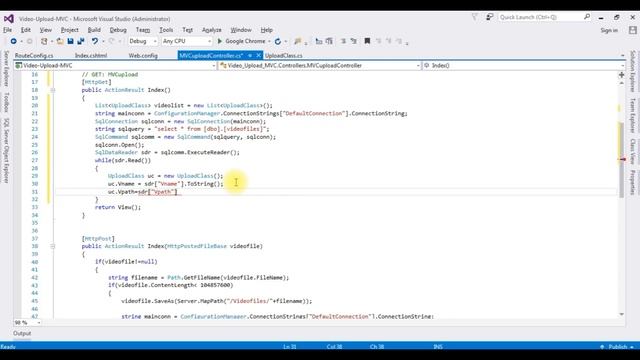
Task: Start debugging with the Google Chrome run button
Action: click(241, 41)
